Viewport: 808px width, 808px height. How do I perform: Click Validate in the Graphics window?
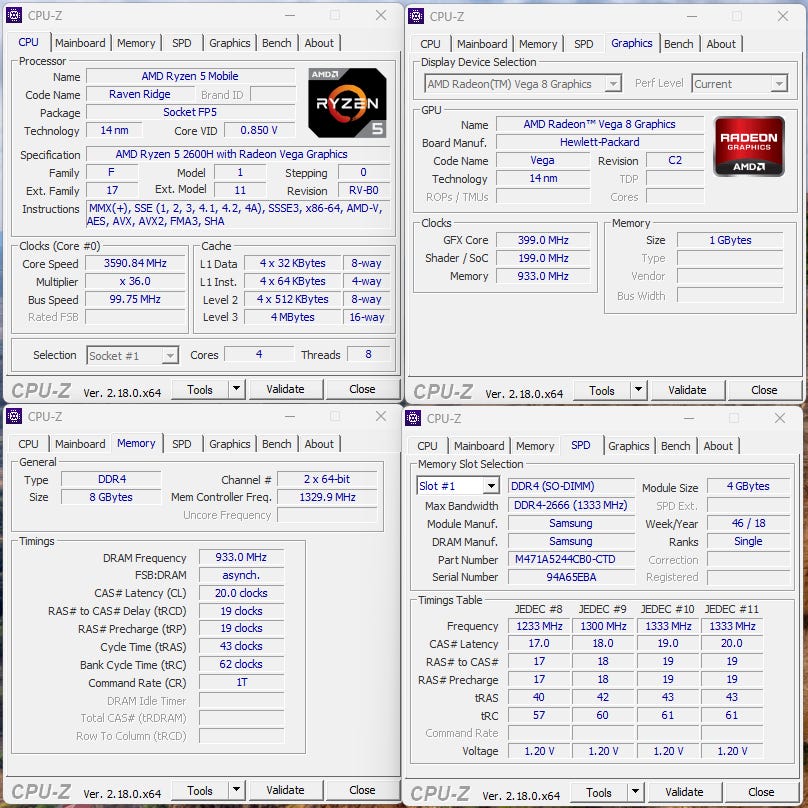687,390
